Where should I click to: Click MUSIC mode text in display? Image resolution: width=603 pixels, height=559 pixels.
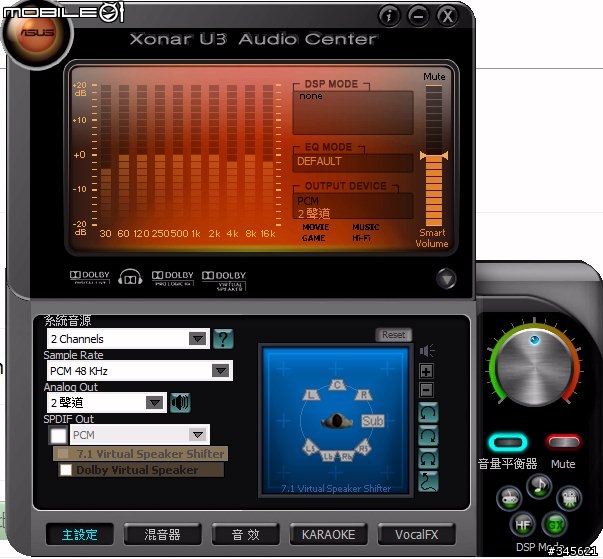(x=366, y=227)
